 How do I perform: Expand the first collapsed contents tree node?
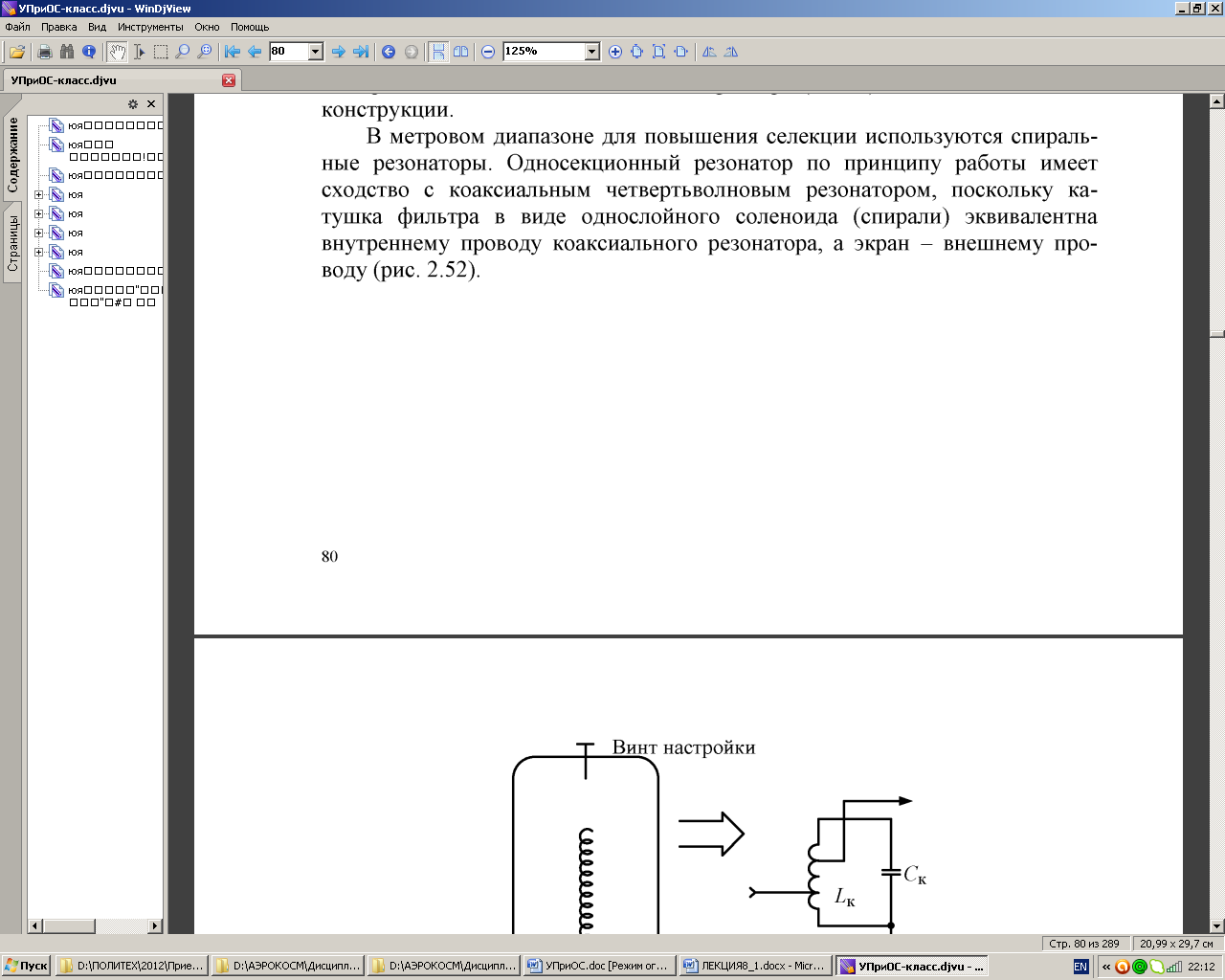[x=38, y=194]
